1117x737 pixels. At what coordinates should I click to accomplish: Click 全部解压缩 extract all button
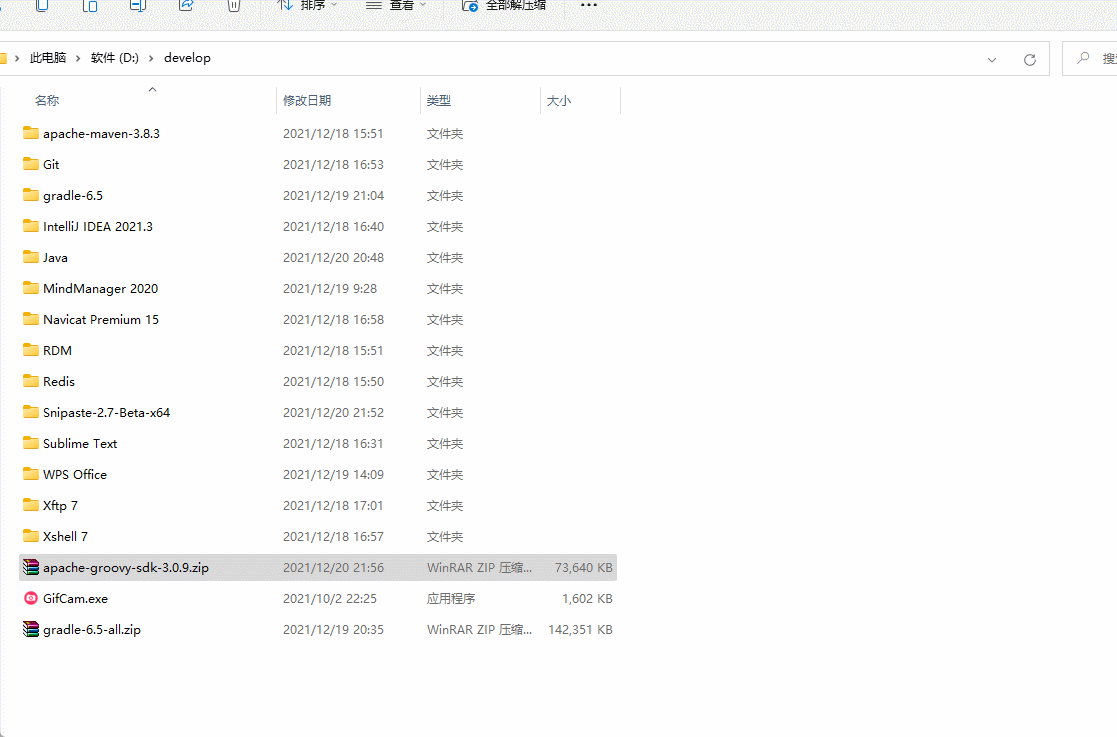[x=504, y=5]
